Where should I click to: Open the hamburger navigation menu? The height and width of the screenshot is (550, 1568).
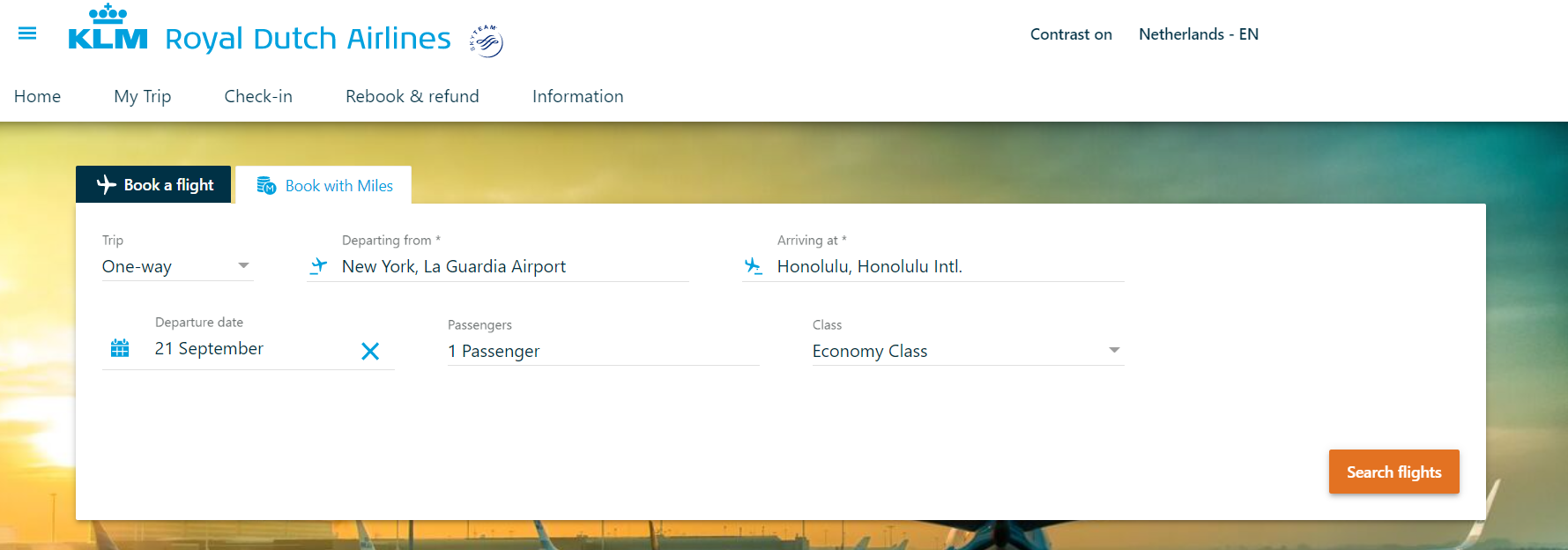27,33
